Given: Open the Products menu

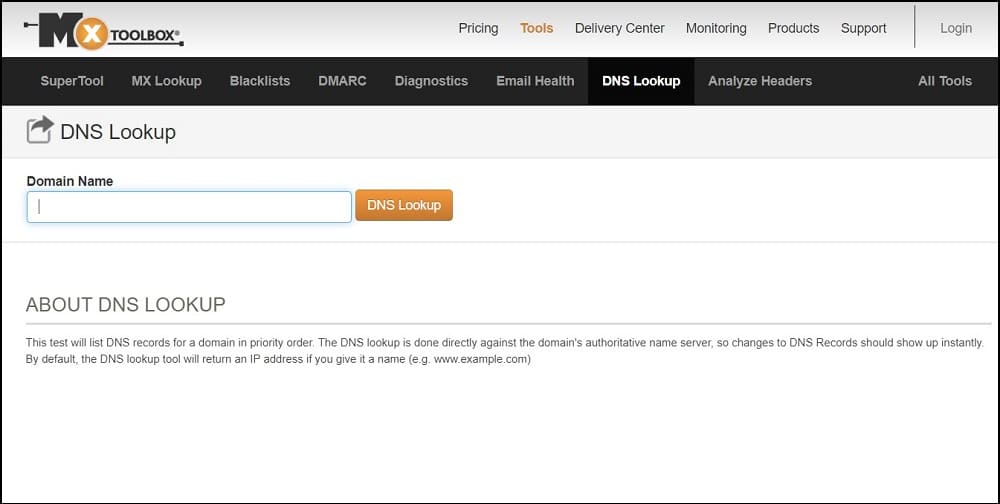Looking at the screenshot, I should (x=793, y=28).
